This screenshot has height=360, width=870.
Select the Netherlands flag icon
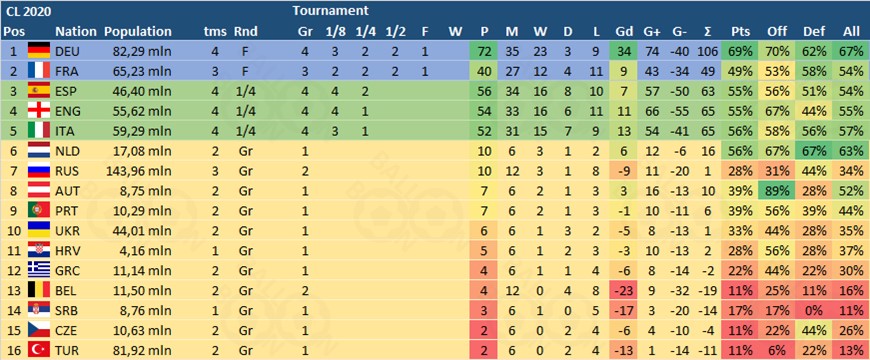point(39,151)
